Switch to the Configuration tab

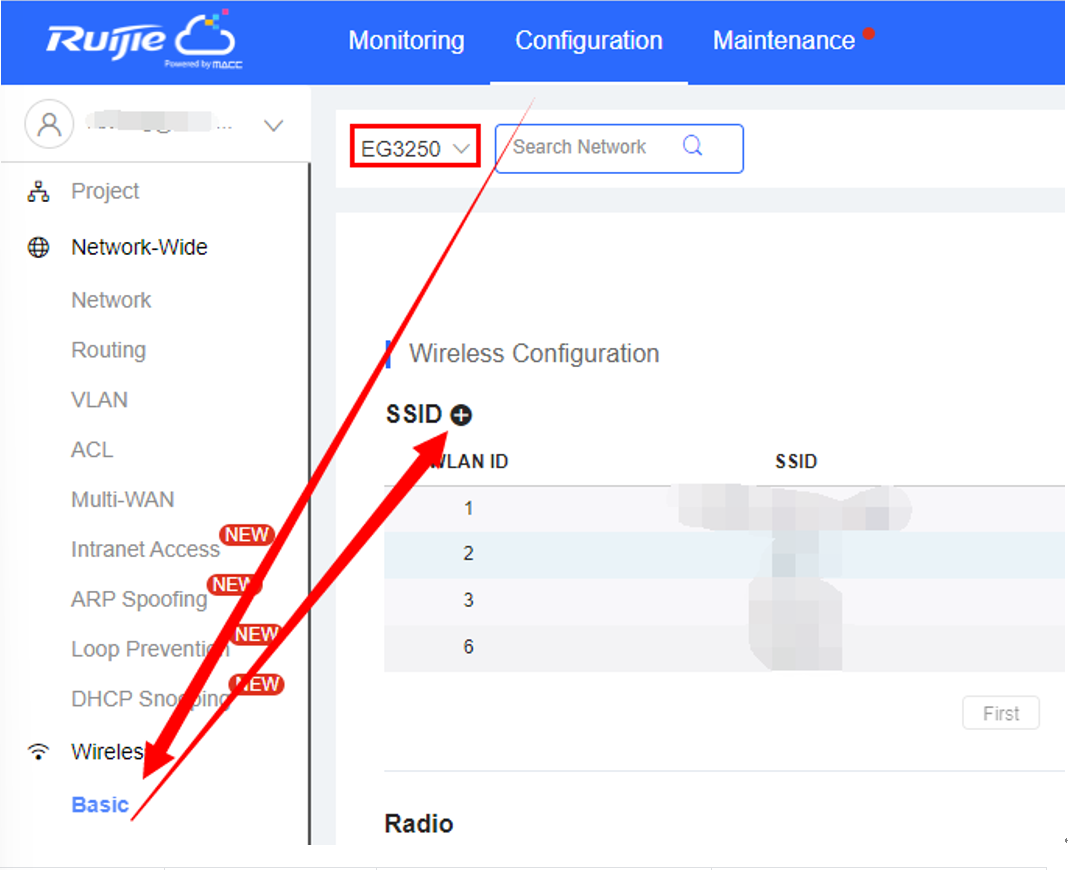pos(588,41)
